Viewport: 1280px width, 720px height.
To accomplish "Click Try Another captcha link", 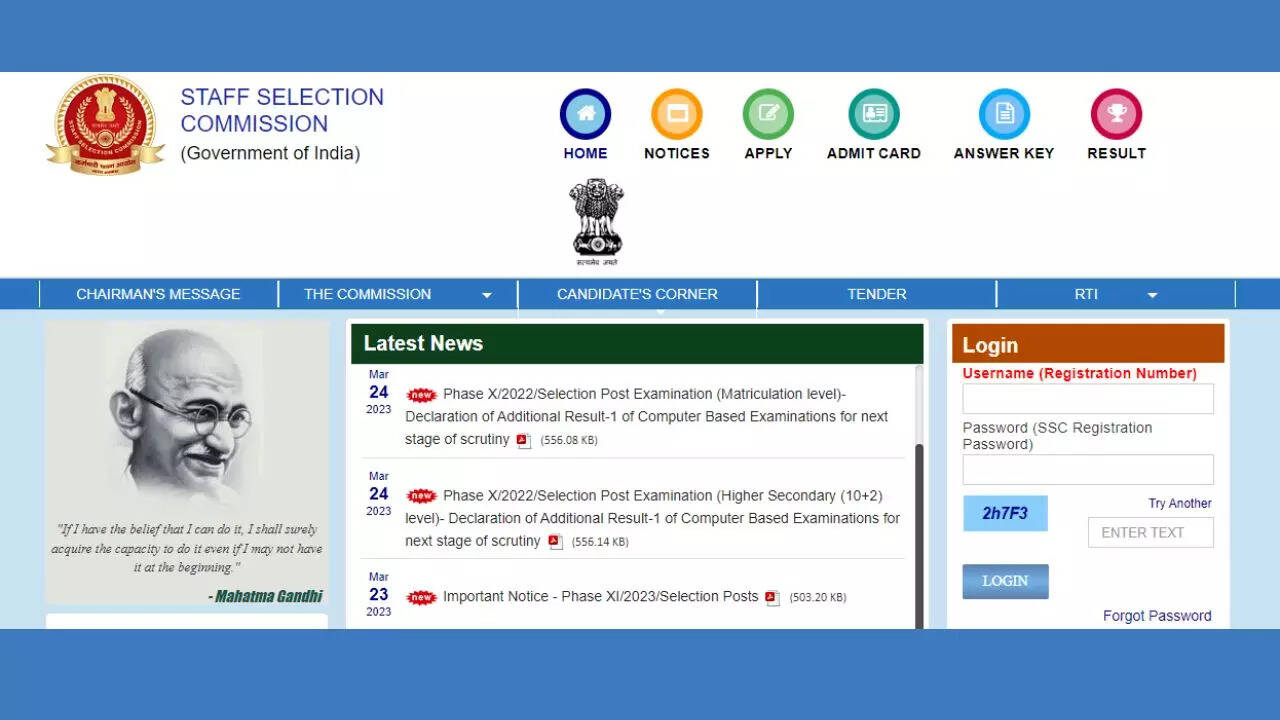I will 1179,503.
